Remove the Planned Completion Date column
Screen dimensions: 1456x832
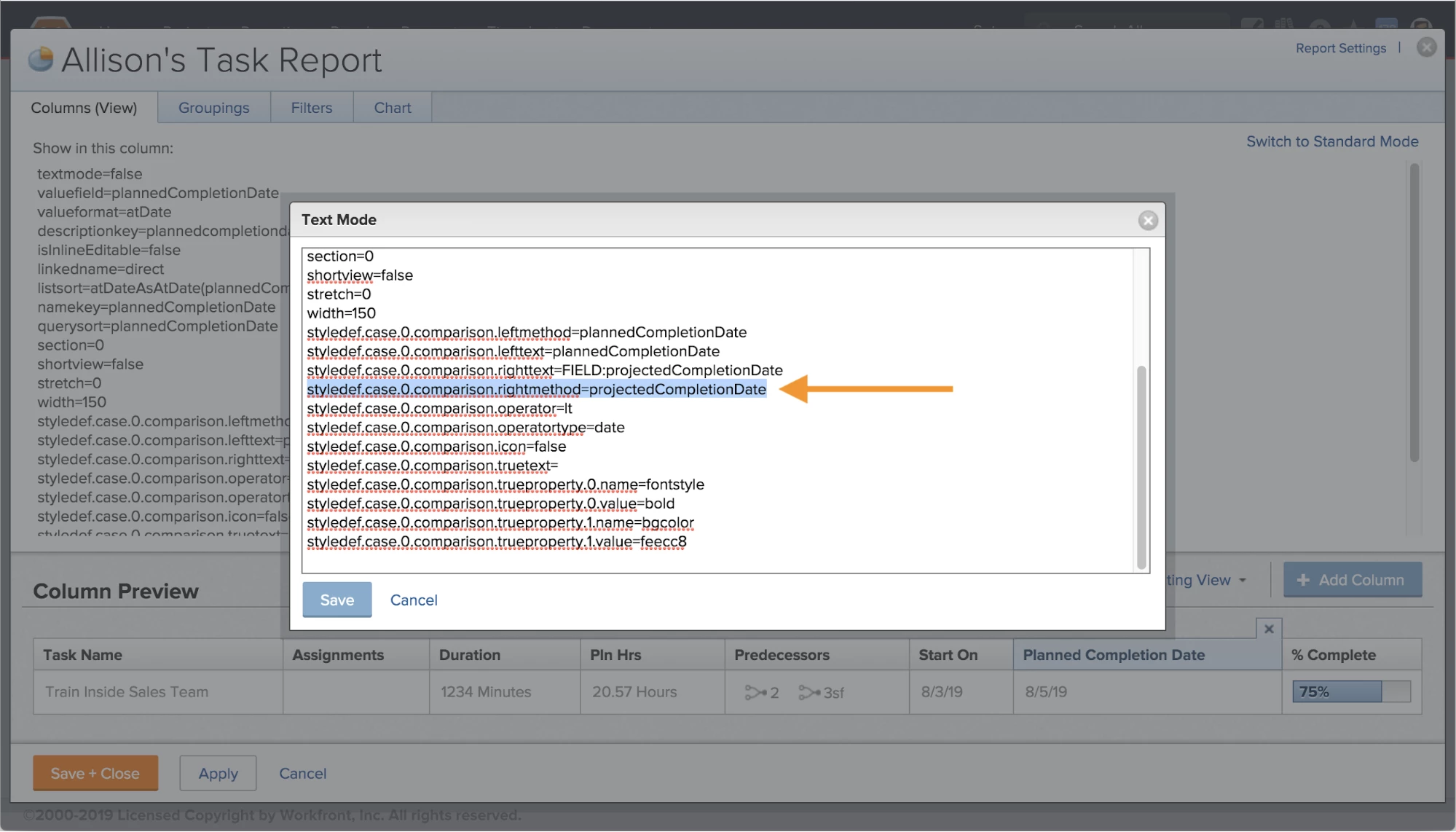tap(1269, 629)
